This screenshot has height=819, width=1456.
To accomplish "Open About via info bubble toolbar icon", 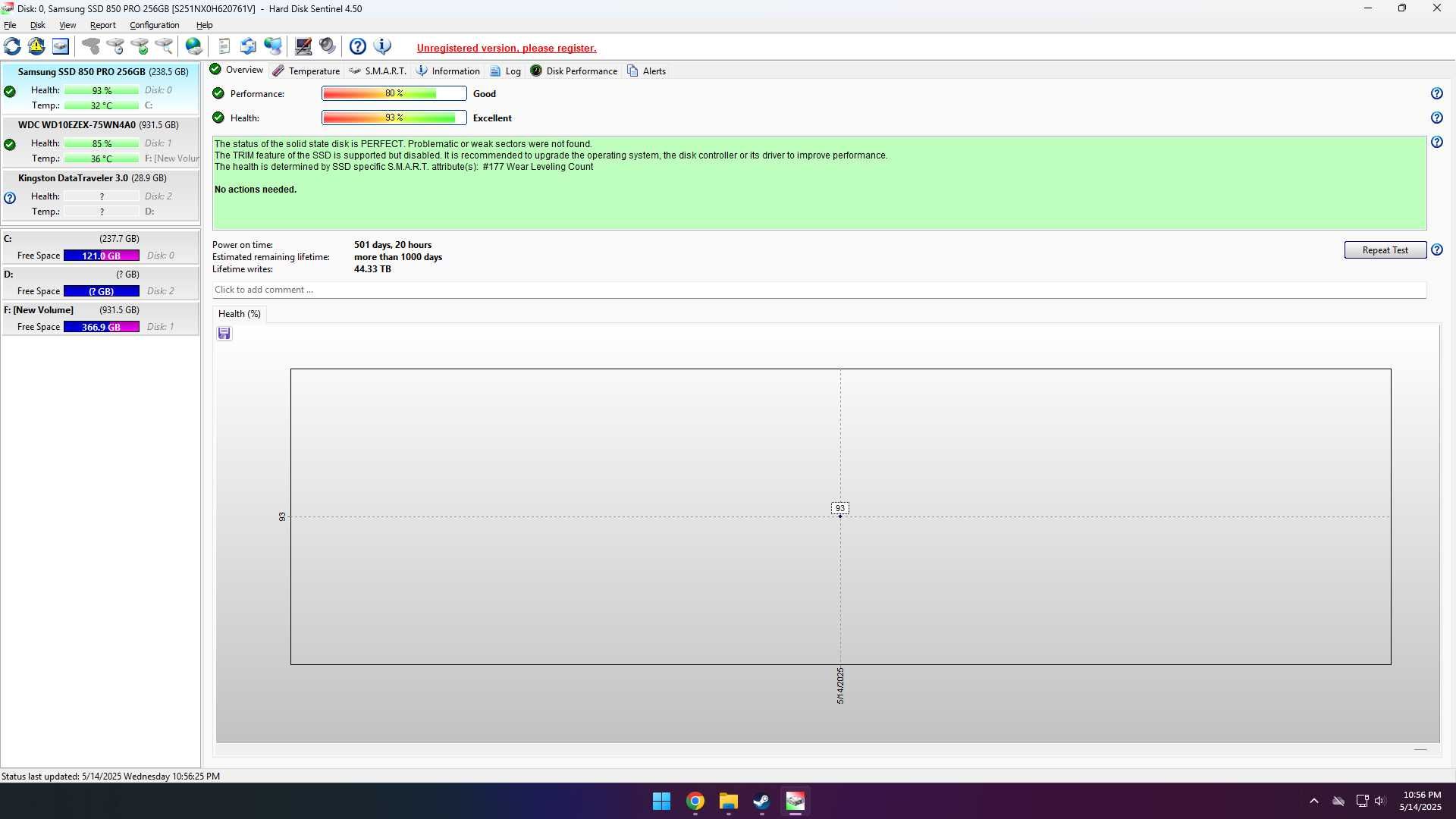I will coord(382,47).
